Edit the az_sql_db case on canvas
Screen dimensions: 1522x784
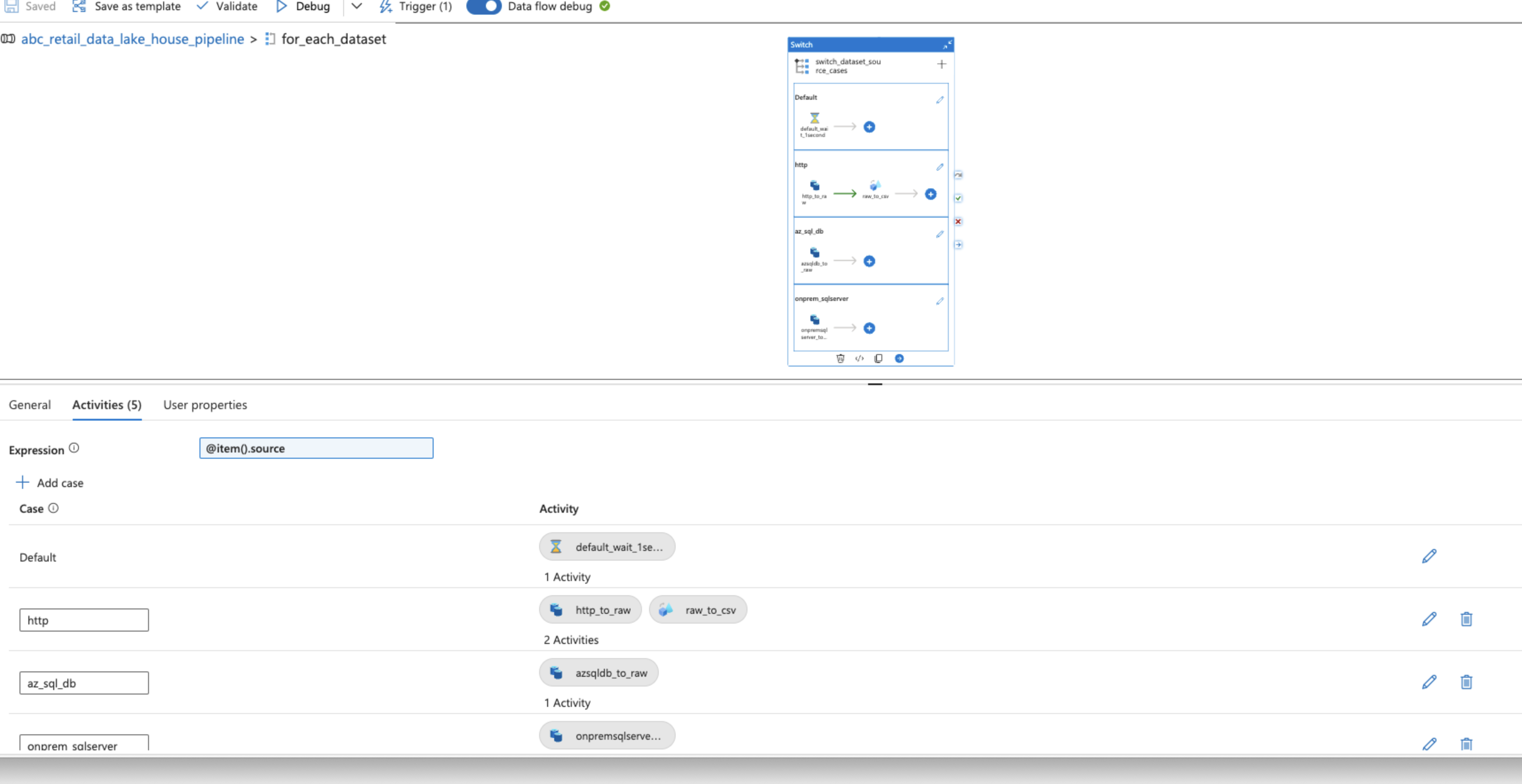(939, 234)
